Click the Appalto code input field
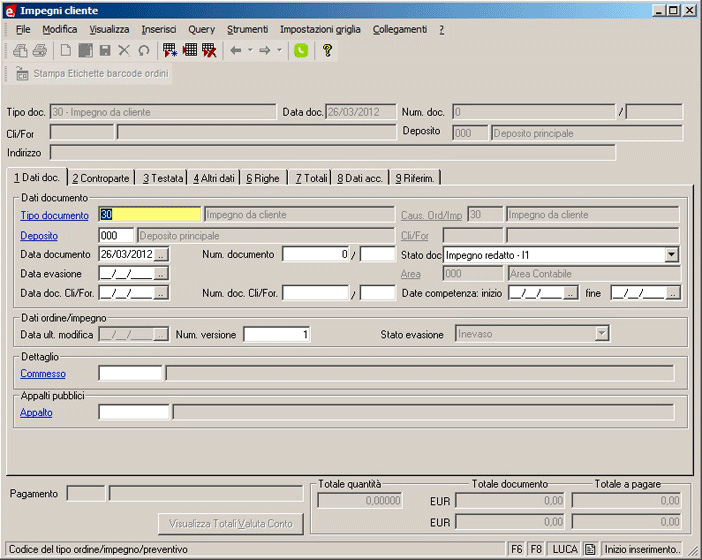 click(x=134, y=412)
